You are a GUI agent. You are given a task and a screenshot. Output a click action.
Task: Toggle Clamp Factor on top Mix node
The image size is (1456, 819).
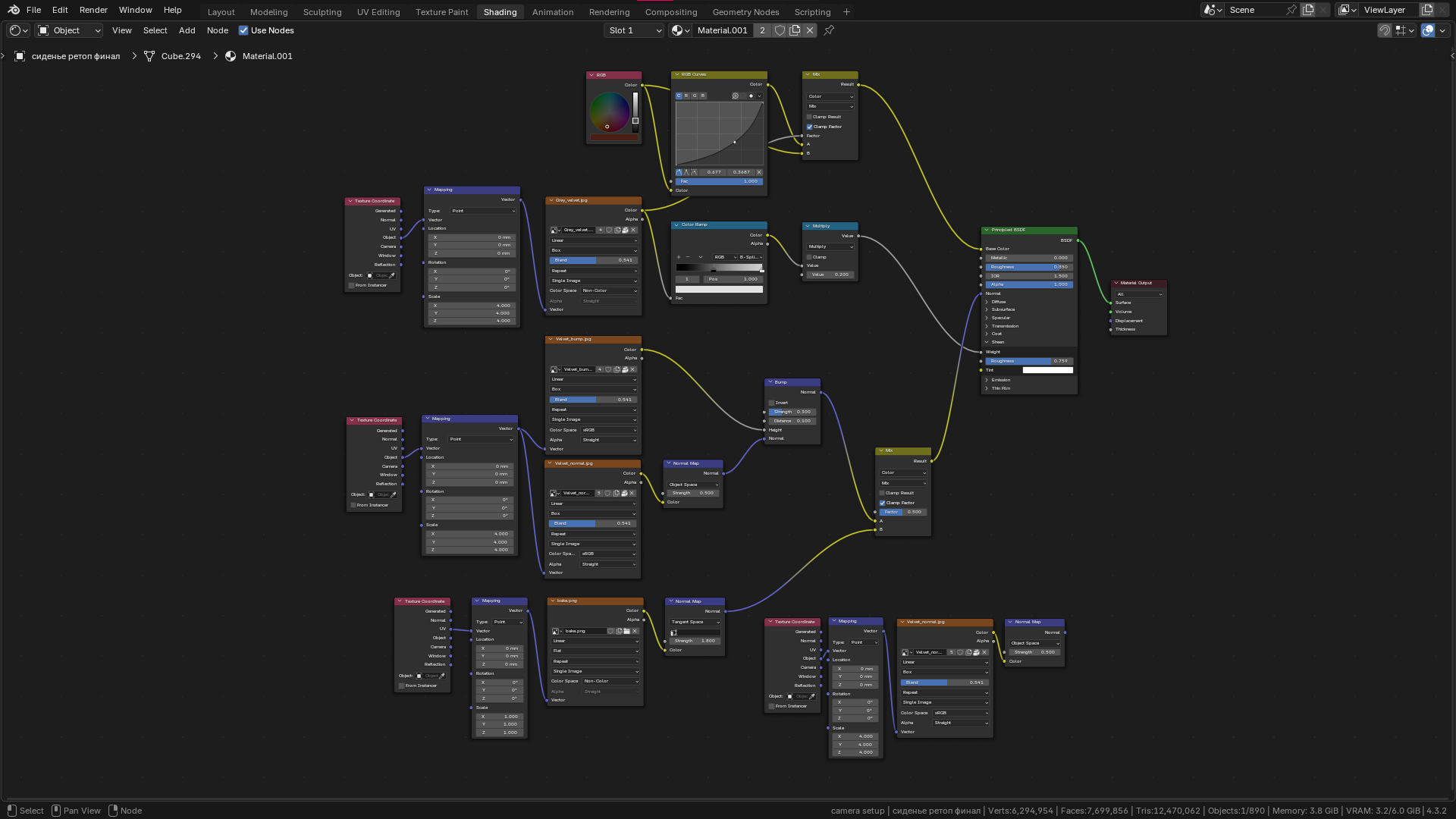tap(810, 127)
